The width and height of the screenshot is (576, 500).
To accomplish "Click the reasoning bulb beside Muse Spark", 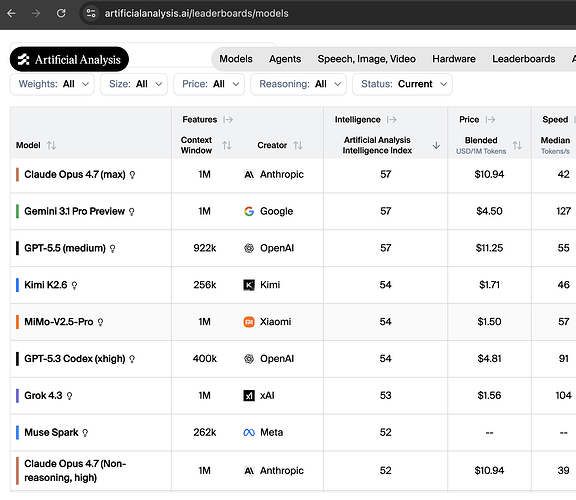I will coord(85,433).
